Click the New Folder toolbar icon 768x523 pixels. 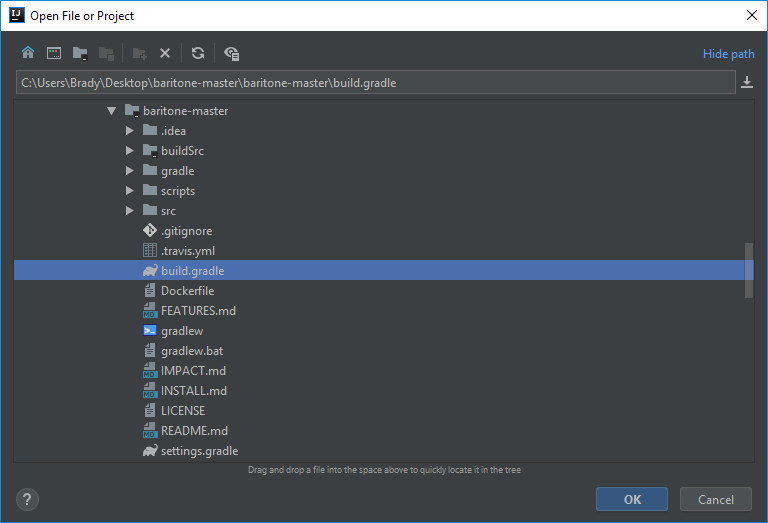(140, 53)
